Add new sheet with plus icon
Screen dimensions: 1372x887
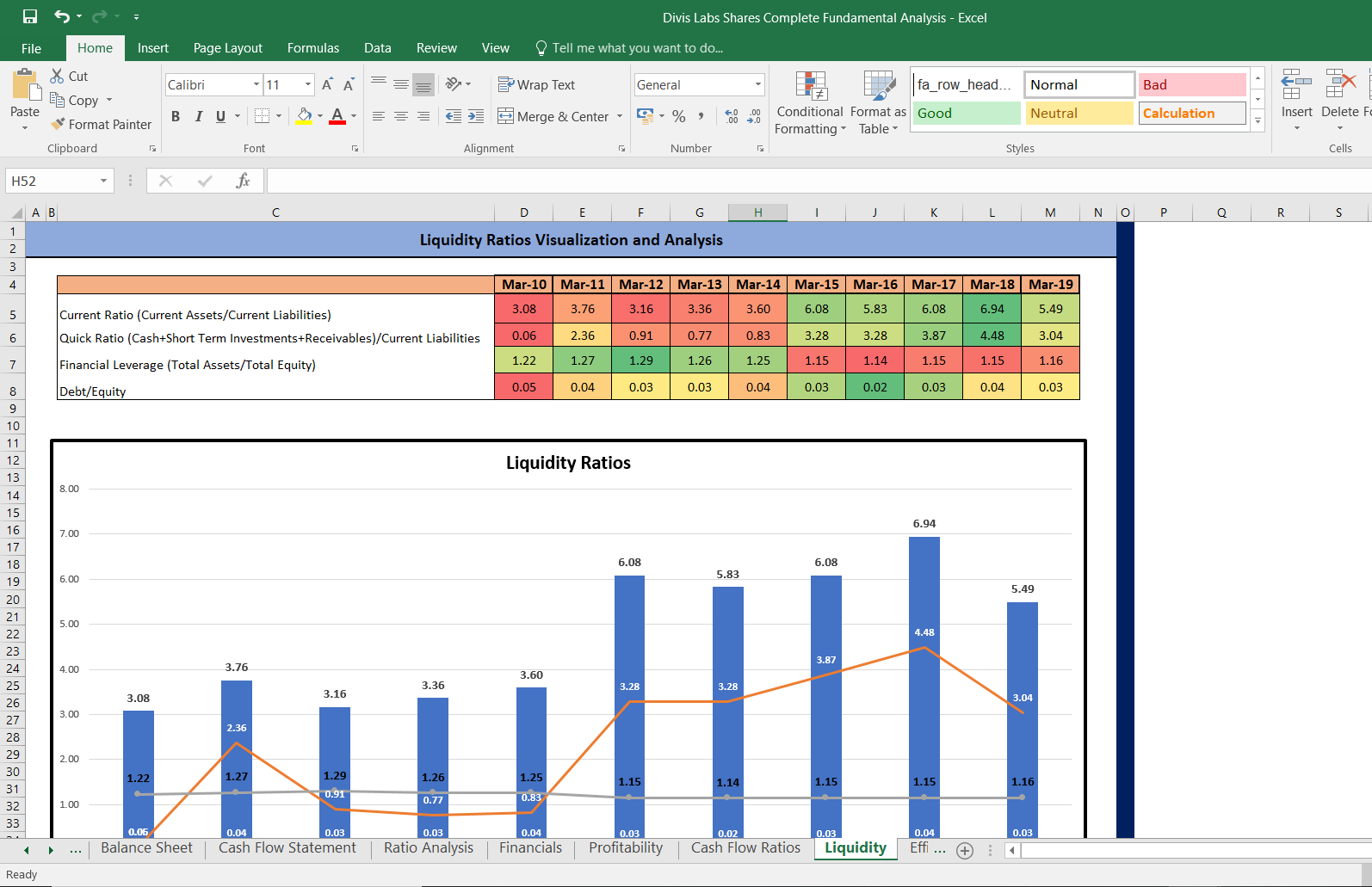coord(965,851)
